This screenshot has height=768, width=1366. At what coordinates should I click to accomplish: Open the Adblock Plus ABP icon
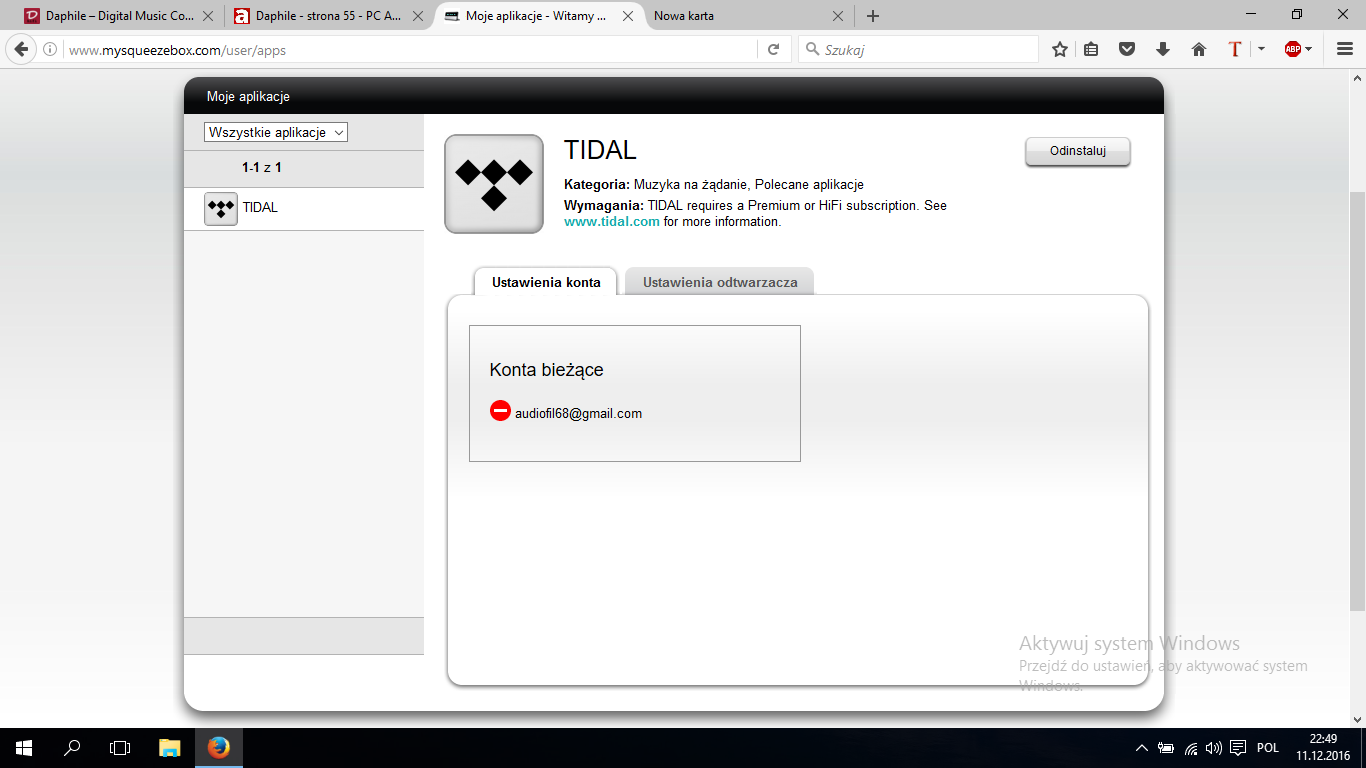(x=1293, y=49)
